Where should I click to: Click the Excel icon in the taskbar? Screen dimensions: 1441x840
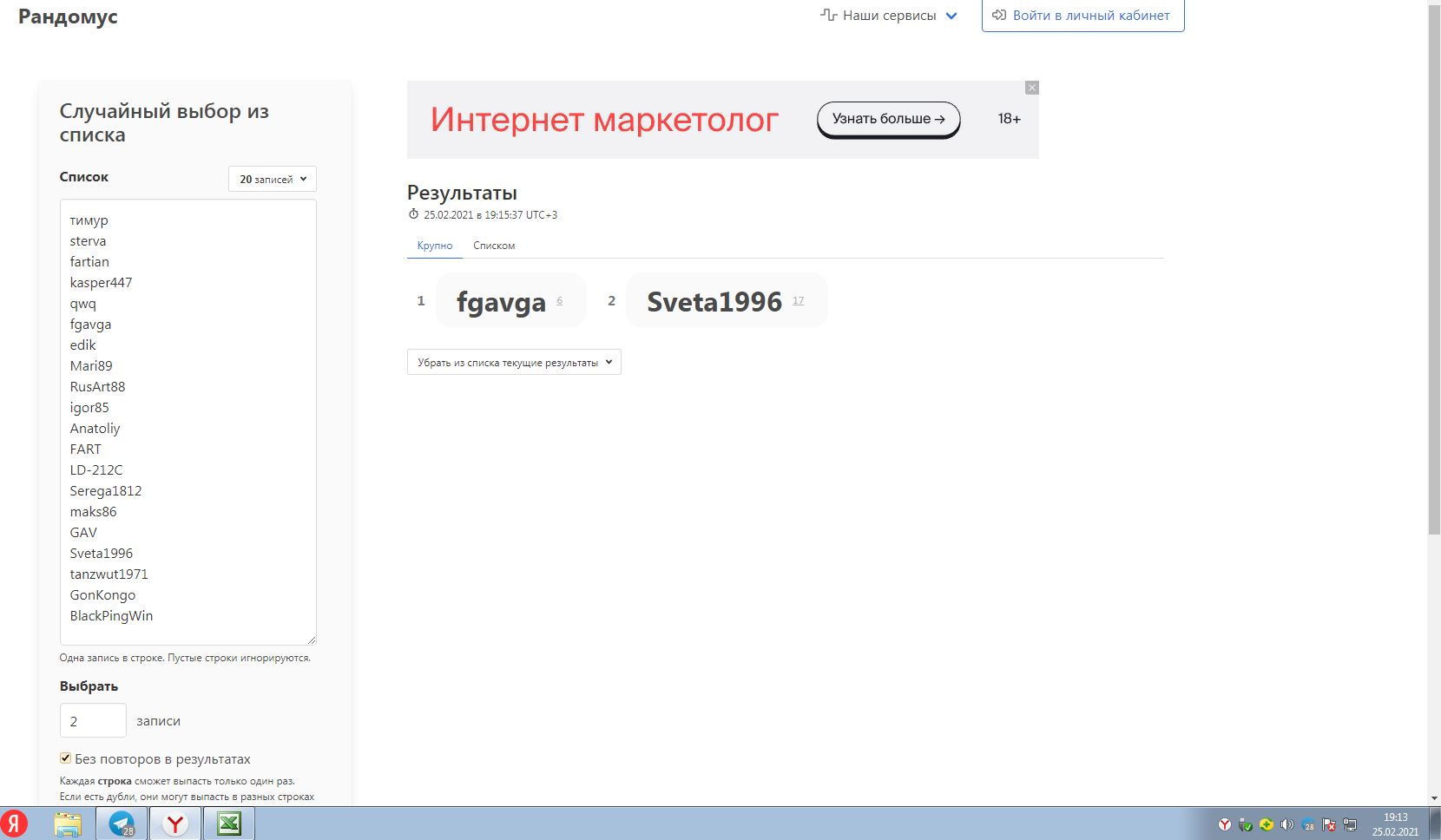pos(229,824)
